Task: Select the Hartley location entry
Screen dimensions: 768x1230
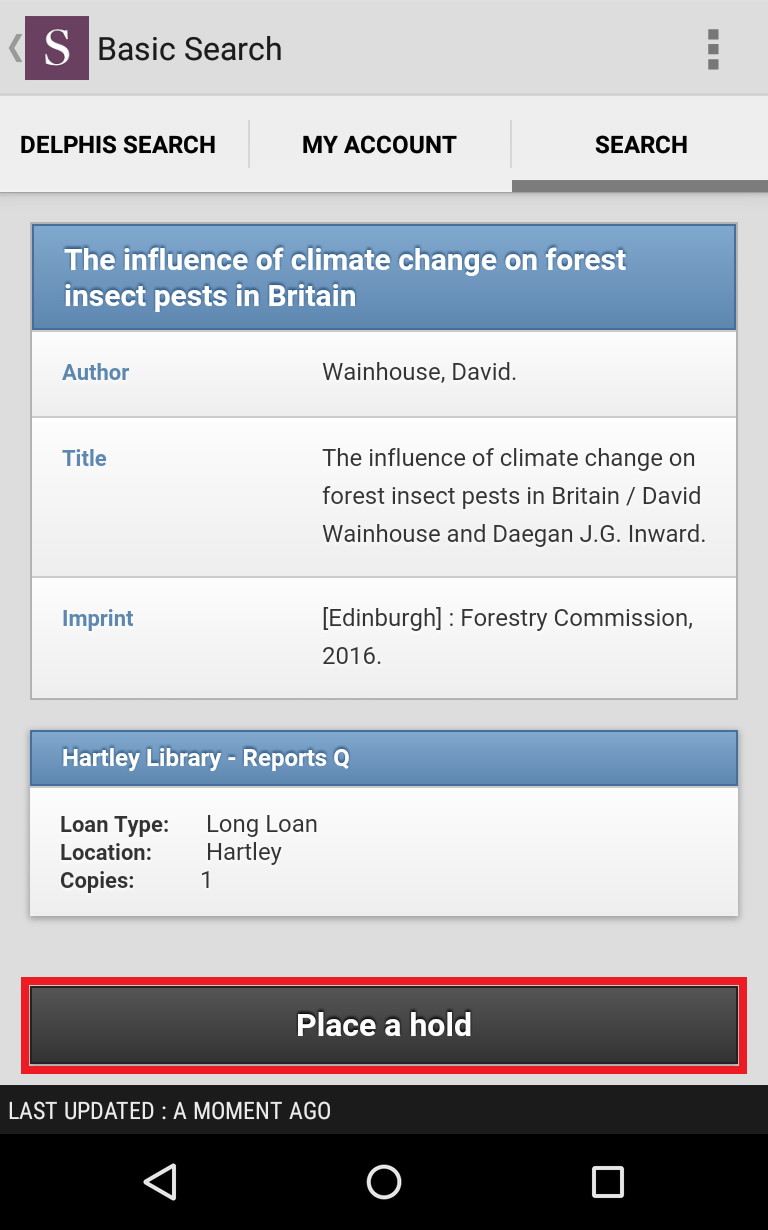Action: (243, 852)
